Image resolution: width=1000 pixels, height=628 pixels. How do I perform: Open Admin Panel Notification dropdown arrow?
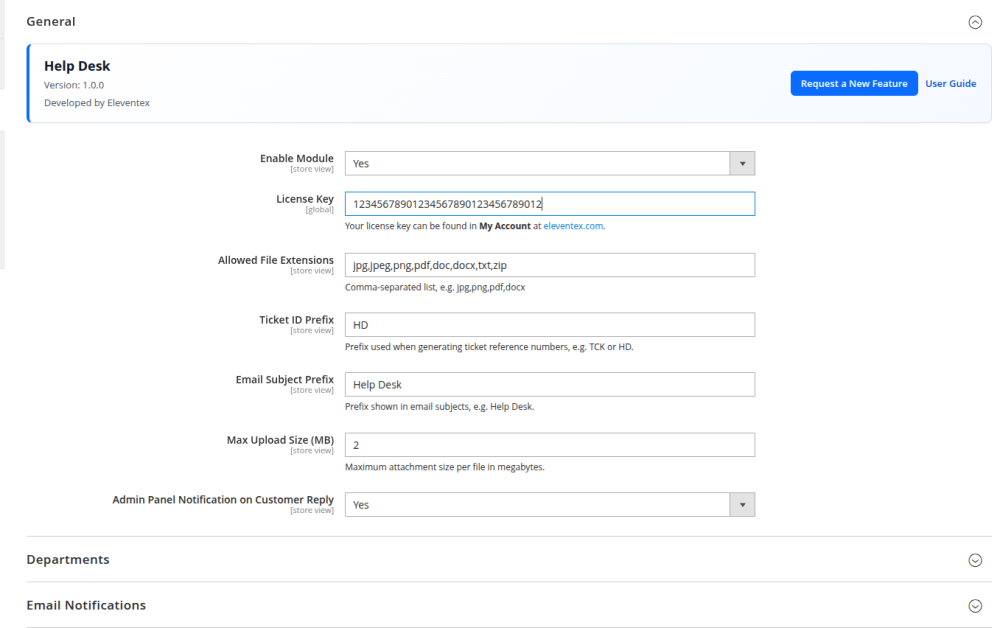click(x=742, y=505)
